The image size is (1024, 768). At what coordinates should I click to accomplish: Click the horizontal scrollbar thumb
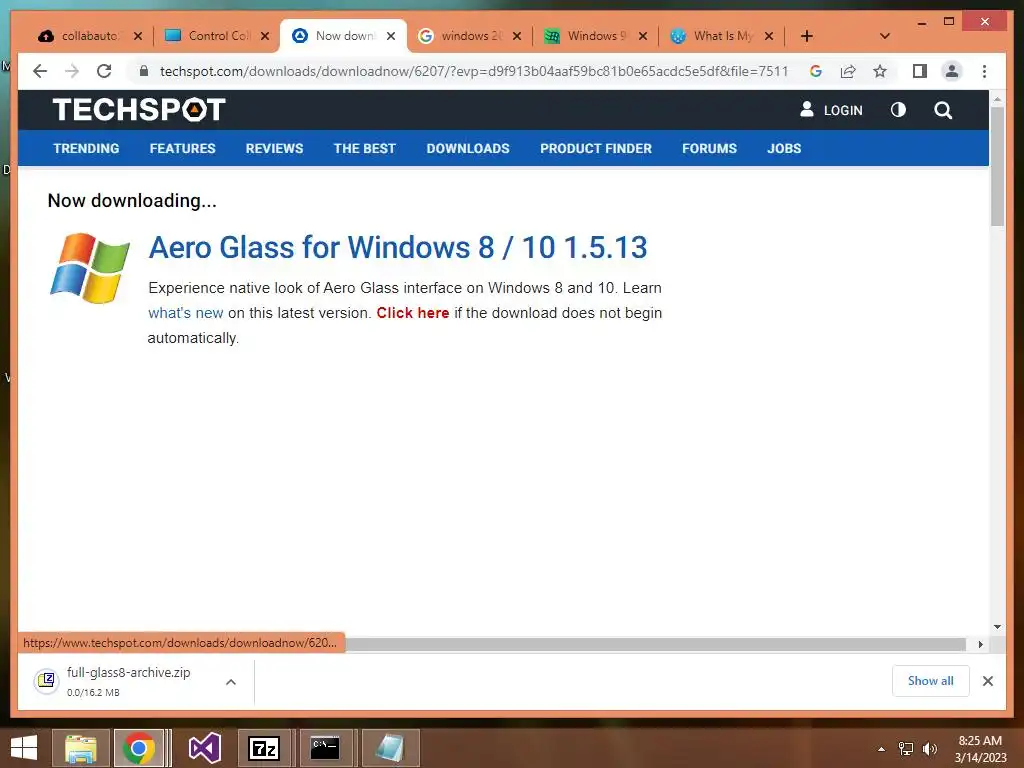pyautogui.click(x=656, y=645)
